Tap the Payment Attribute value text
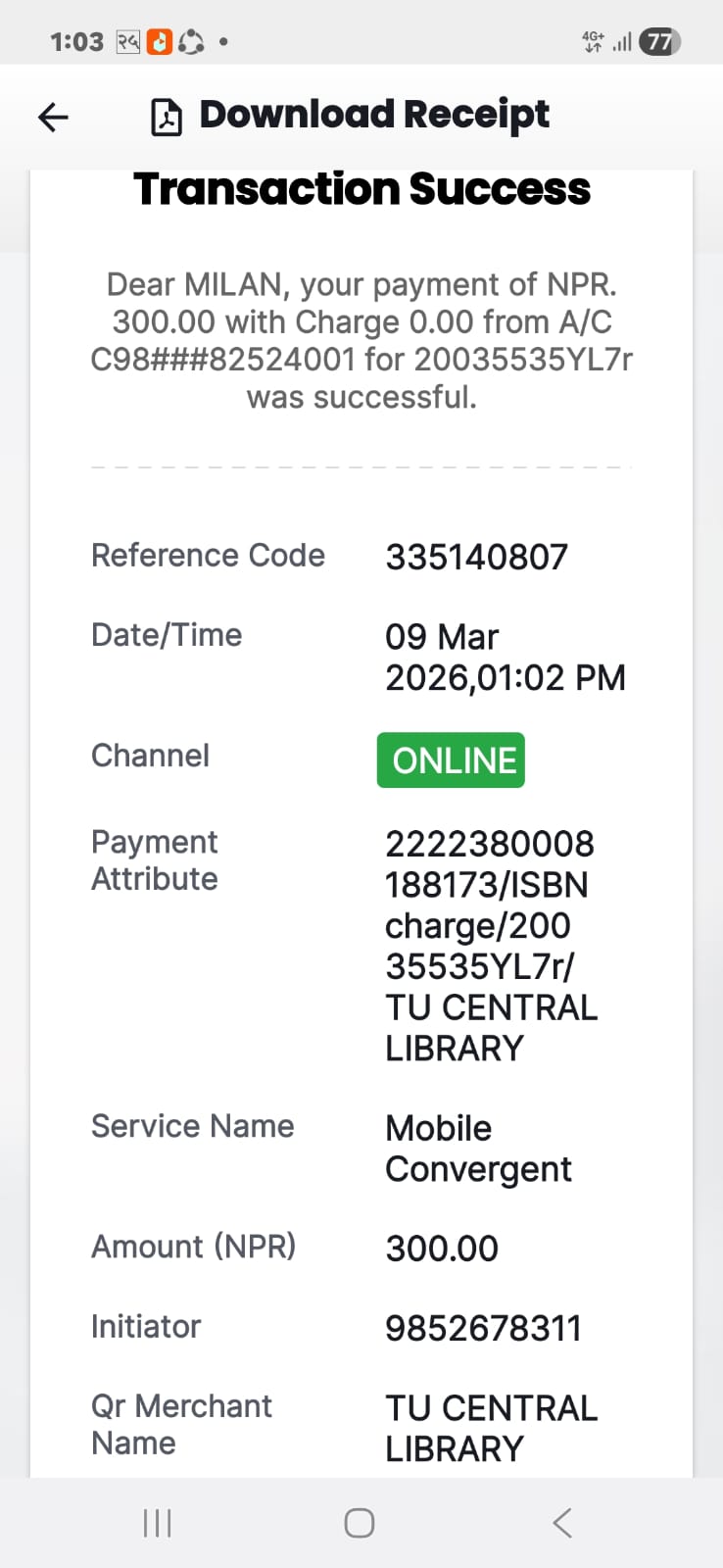The width and height of the screenshot is (723, 1568). click(x=491, y=946)
